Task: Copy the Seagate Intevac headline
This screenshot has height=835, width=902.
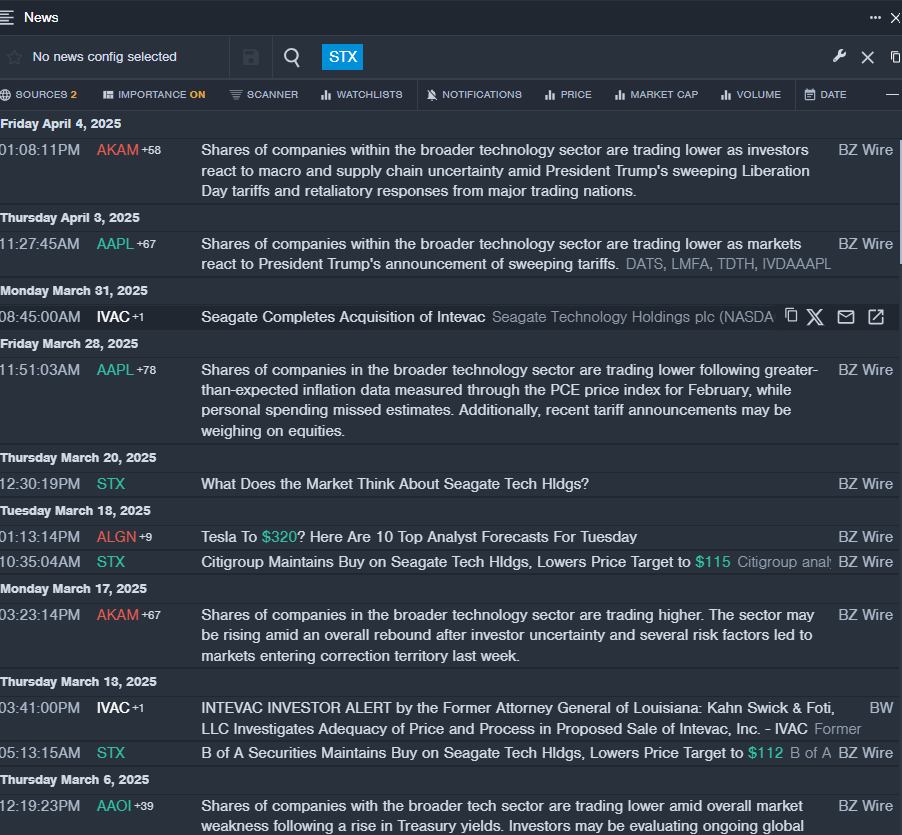Action: (792, 315)
